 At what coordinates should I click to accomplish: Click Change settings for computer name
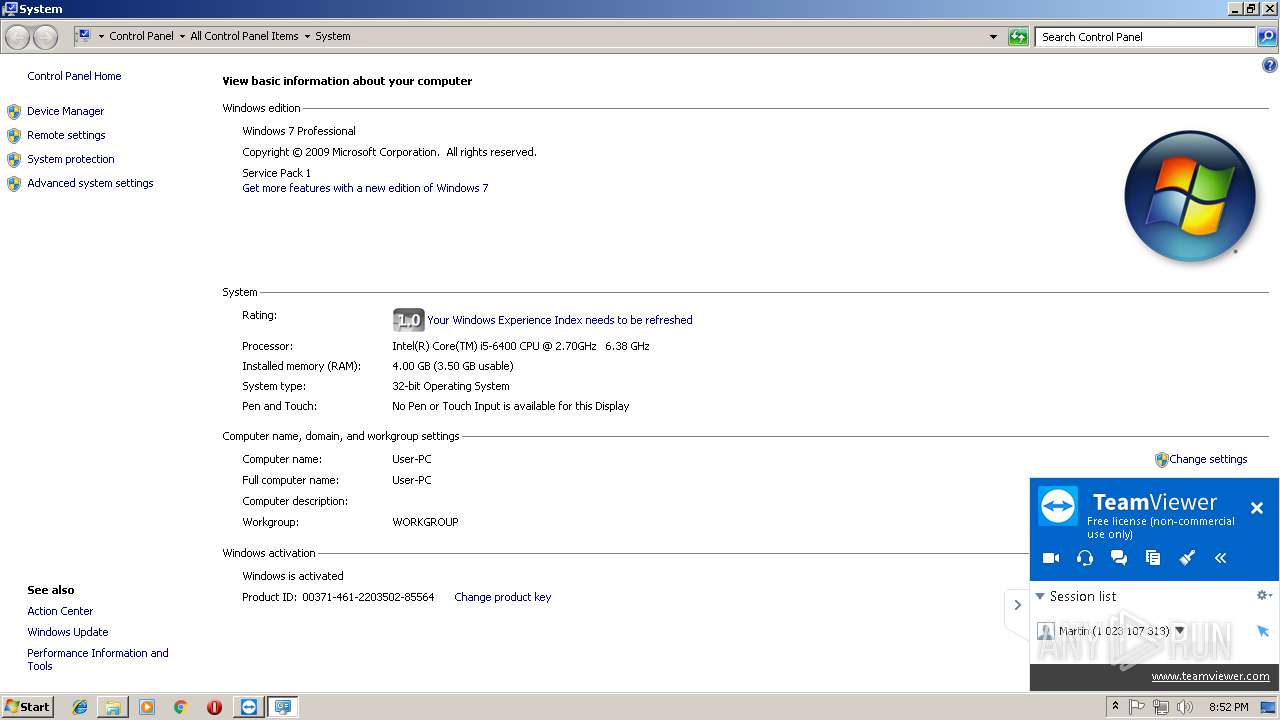pyautogui.click(x=1208, y=459)
